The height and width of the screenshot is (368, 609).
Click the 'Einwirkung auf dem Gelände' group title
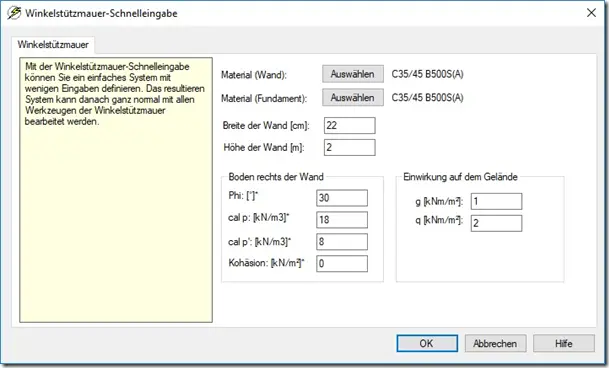coord(460,177)
